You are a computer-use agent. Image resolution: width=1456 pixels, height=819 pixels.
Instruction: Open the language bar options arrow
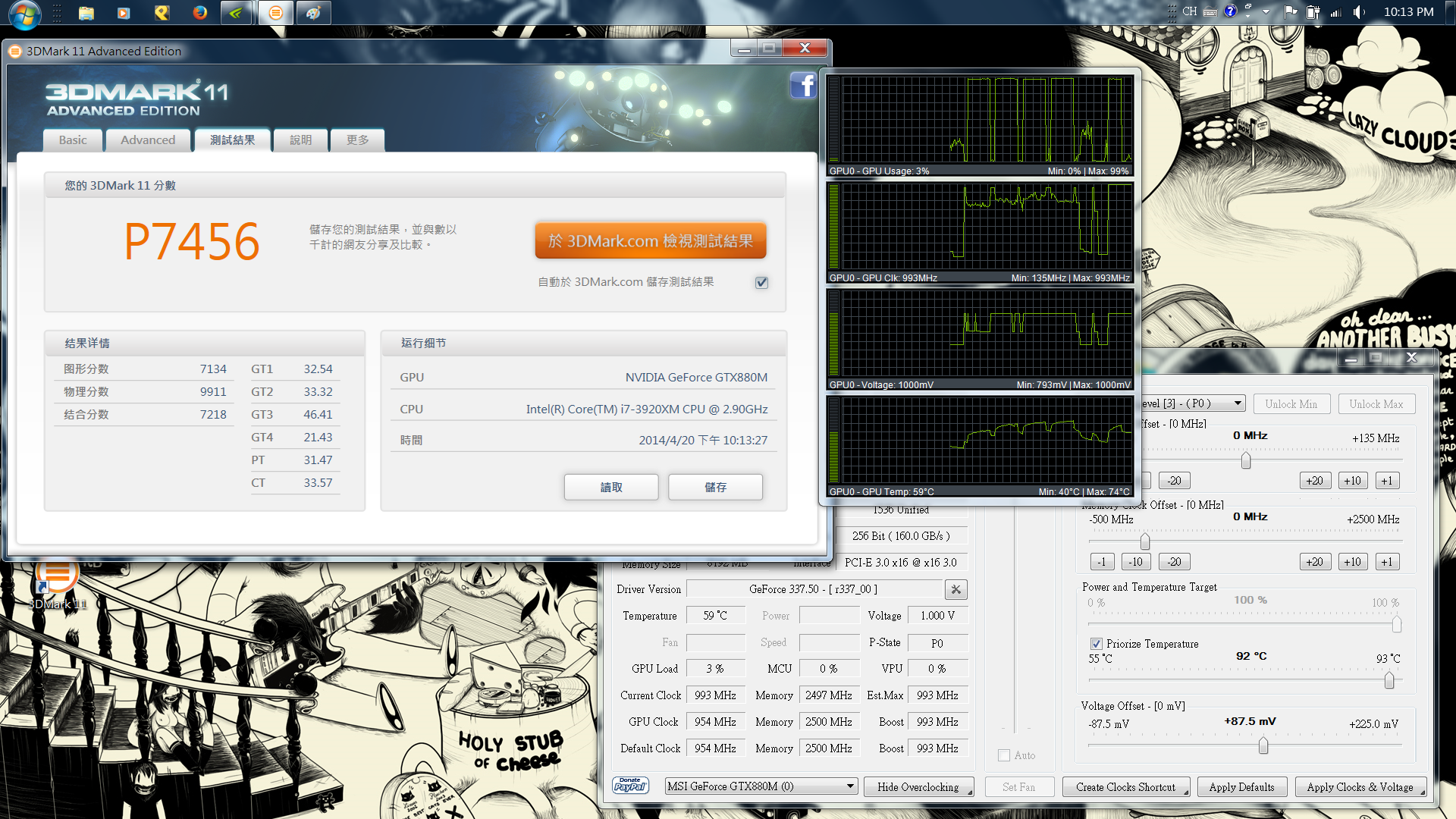click(x=1248, y=16)
